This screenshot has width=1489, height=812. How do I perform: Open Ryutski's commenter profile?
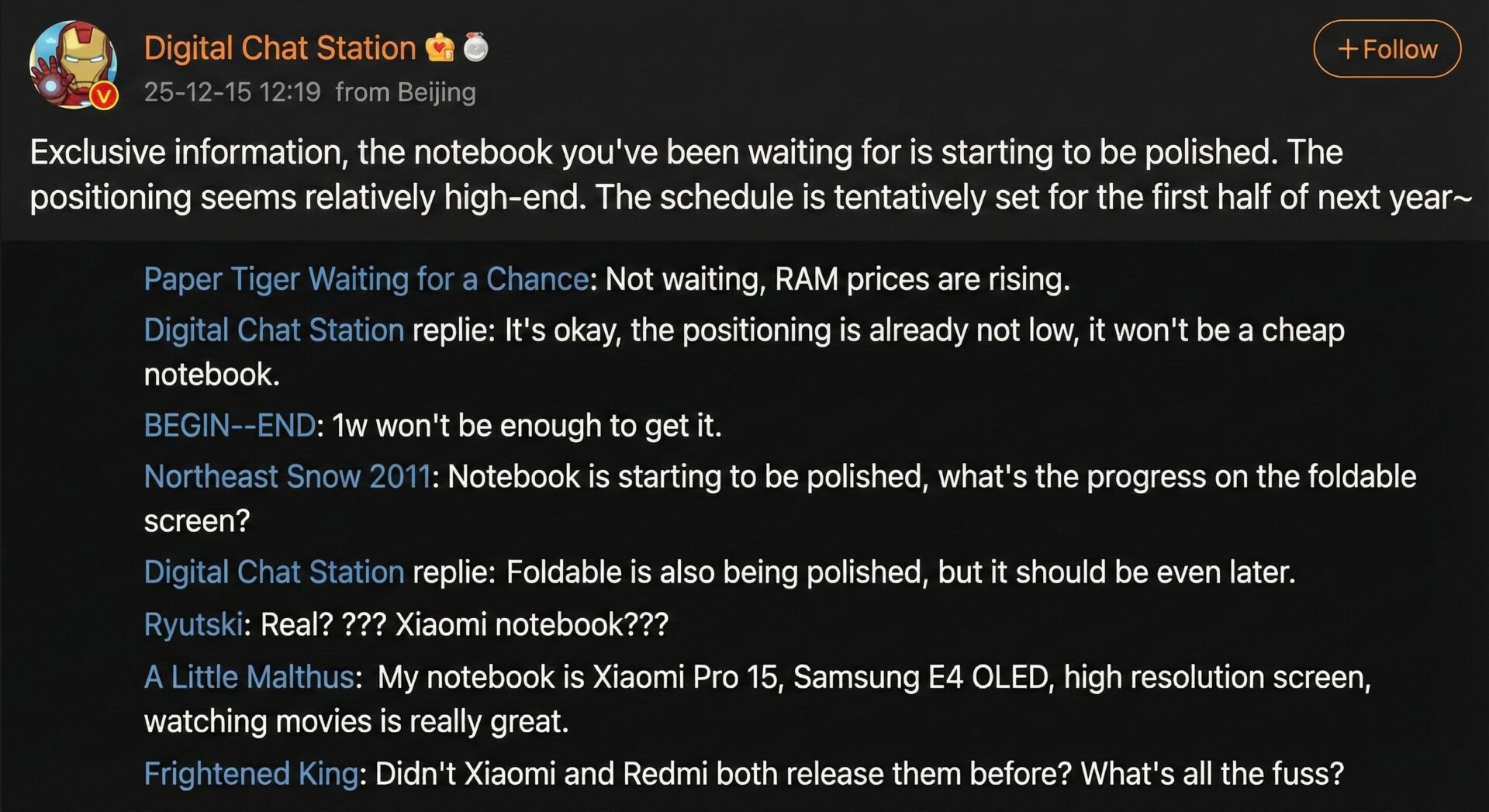click(x=192, y=623)
